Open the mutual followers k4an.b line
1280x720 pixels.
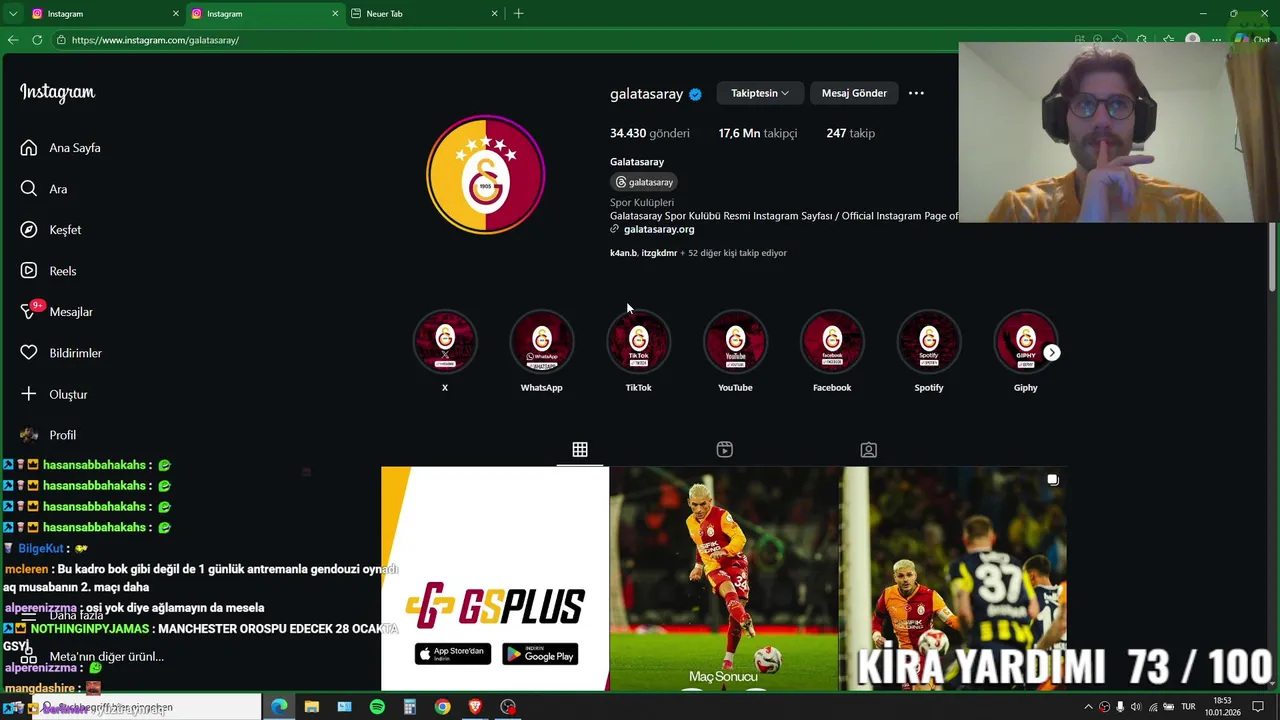698,253
